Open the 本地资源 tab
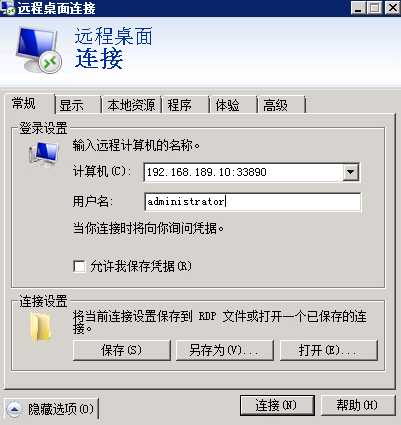 tap(131, 105)
